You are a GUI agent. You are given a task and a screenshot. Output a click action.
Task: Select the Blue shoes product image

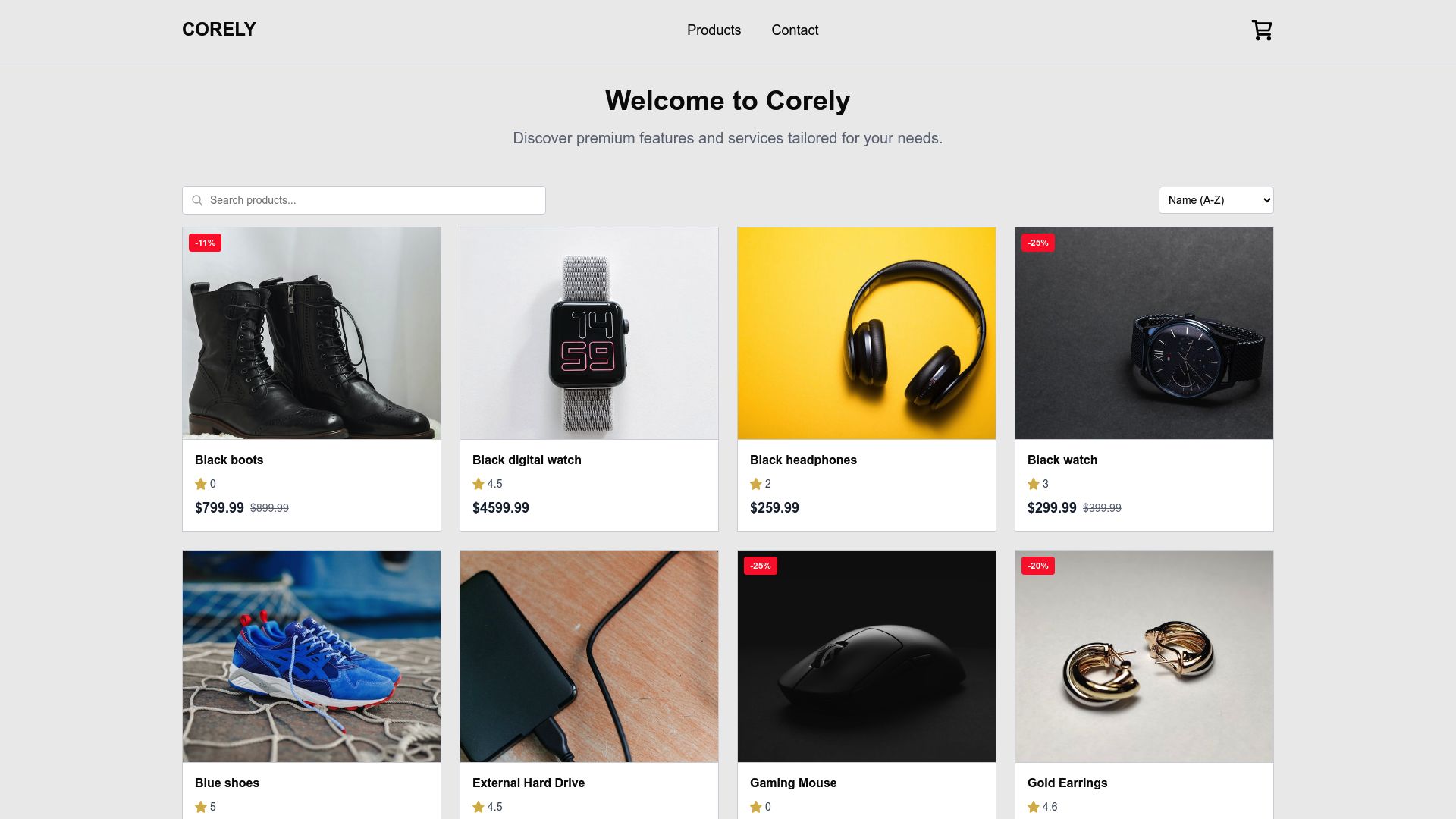click(312, 657)
